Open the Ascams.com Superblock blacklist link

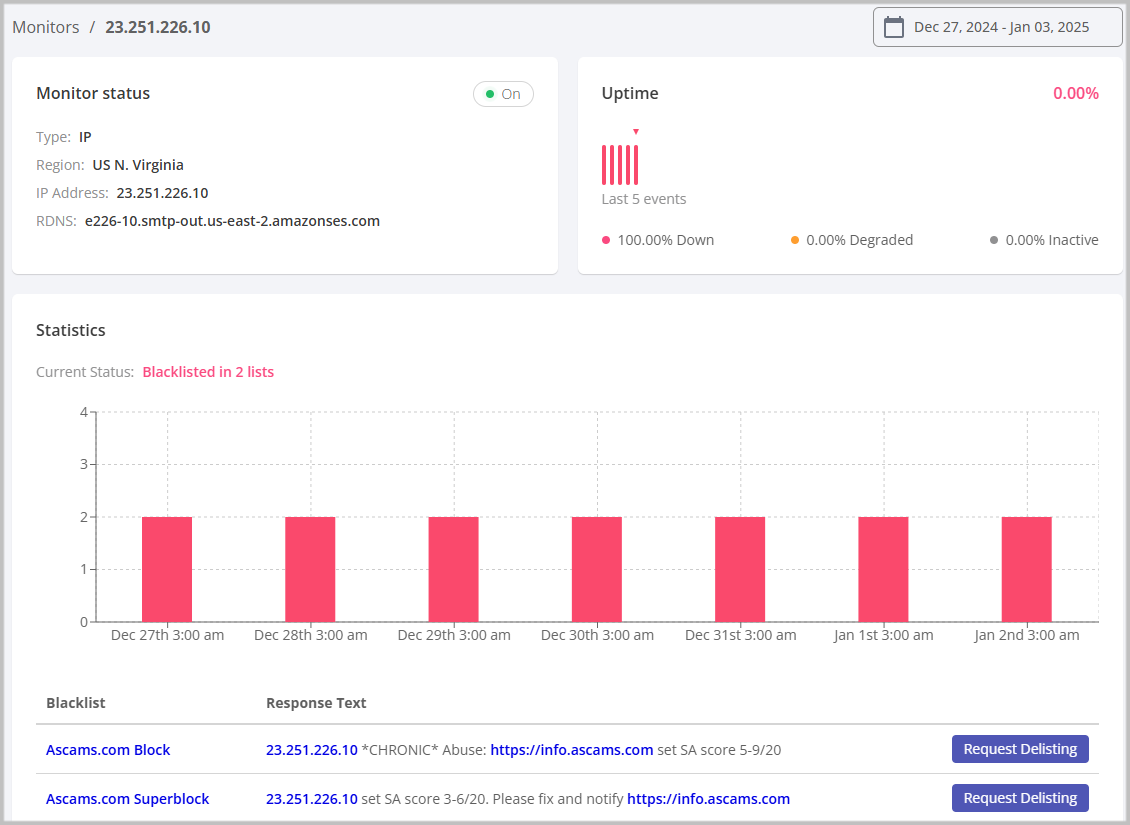127,798
